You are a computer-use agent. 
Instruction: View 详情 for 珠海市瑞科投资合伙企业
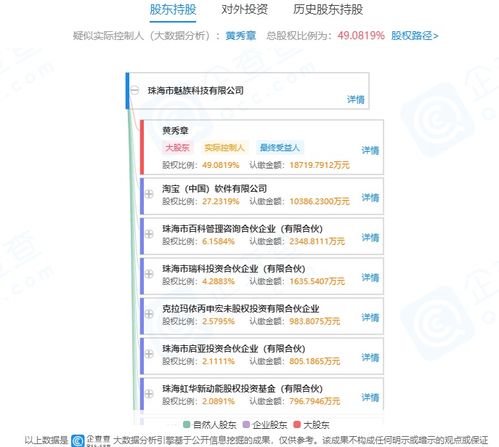[x=370, y=278]
